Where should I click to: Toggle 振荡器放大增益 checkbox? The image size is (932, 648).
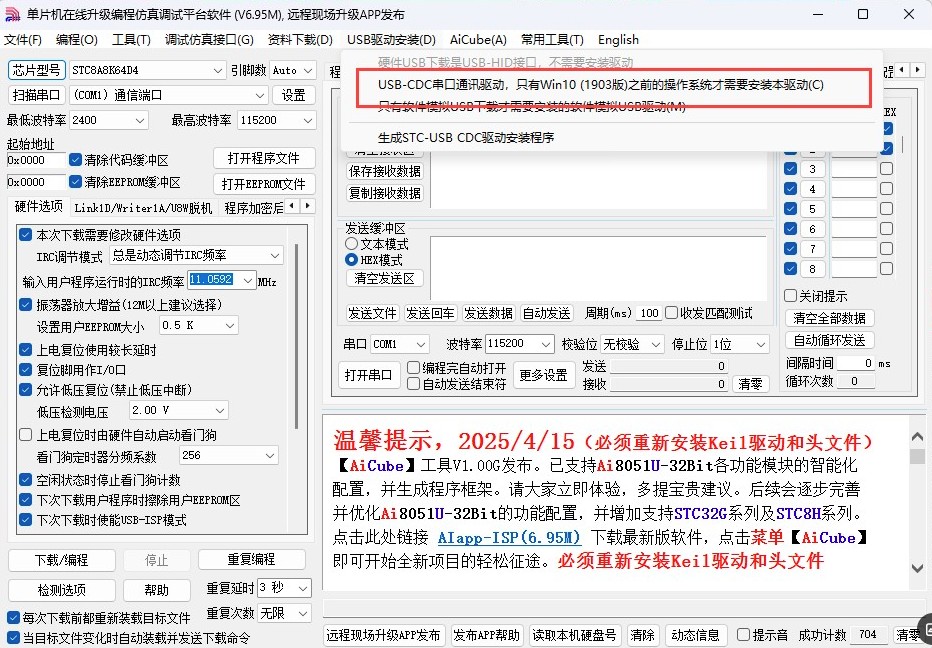pos(25,305)
